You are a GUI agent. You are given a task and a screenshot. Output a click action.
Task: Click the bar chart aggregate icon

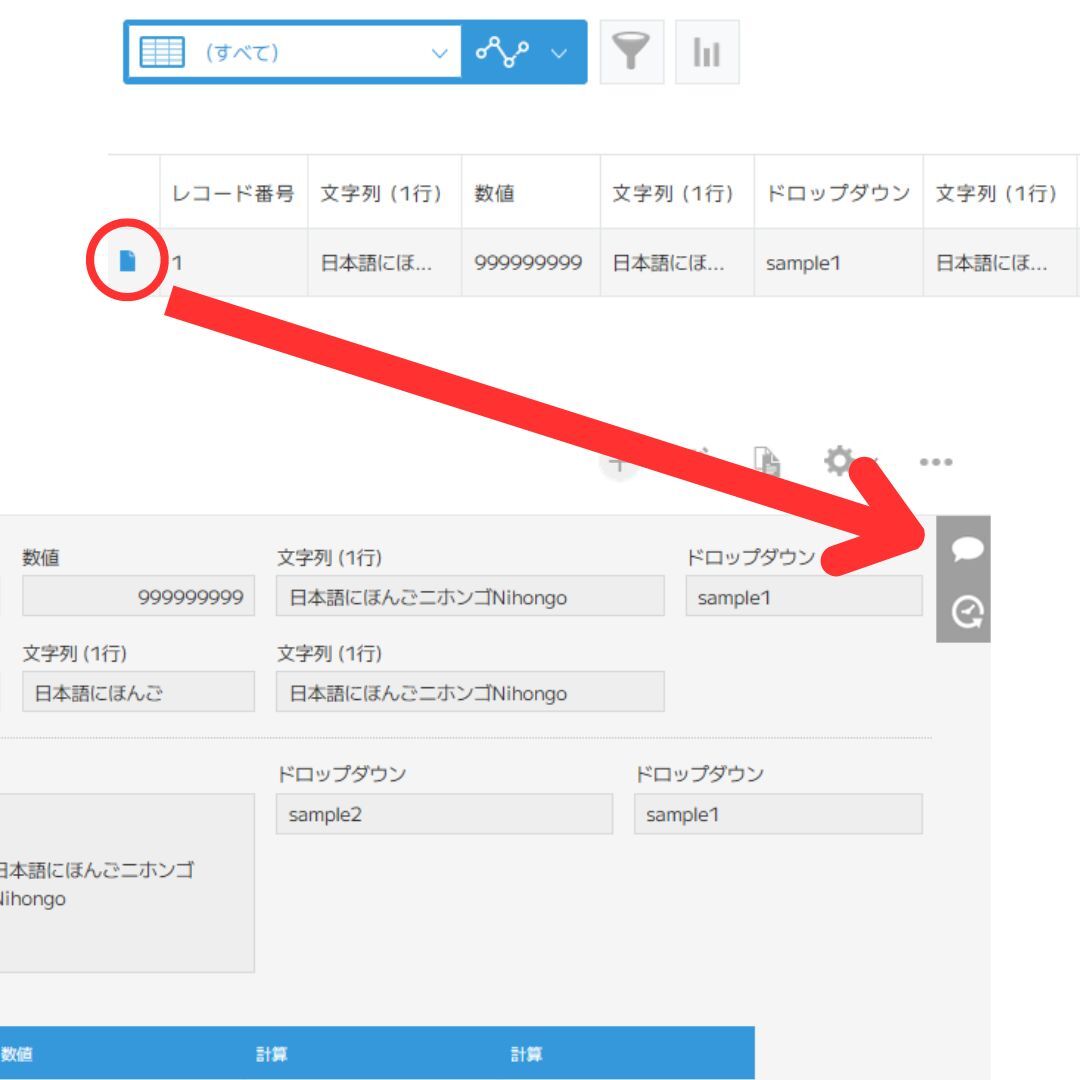click(707, 52)
